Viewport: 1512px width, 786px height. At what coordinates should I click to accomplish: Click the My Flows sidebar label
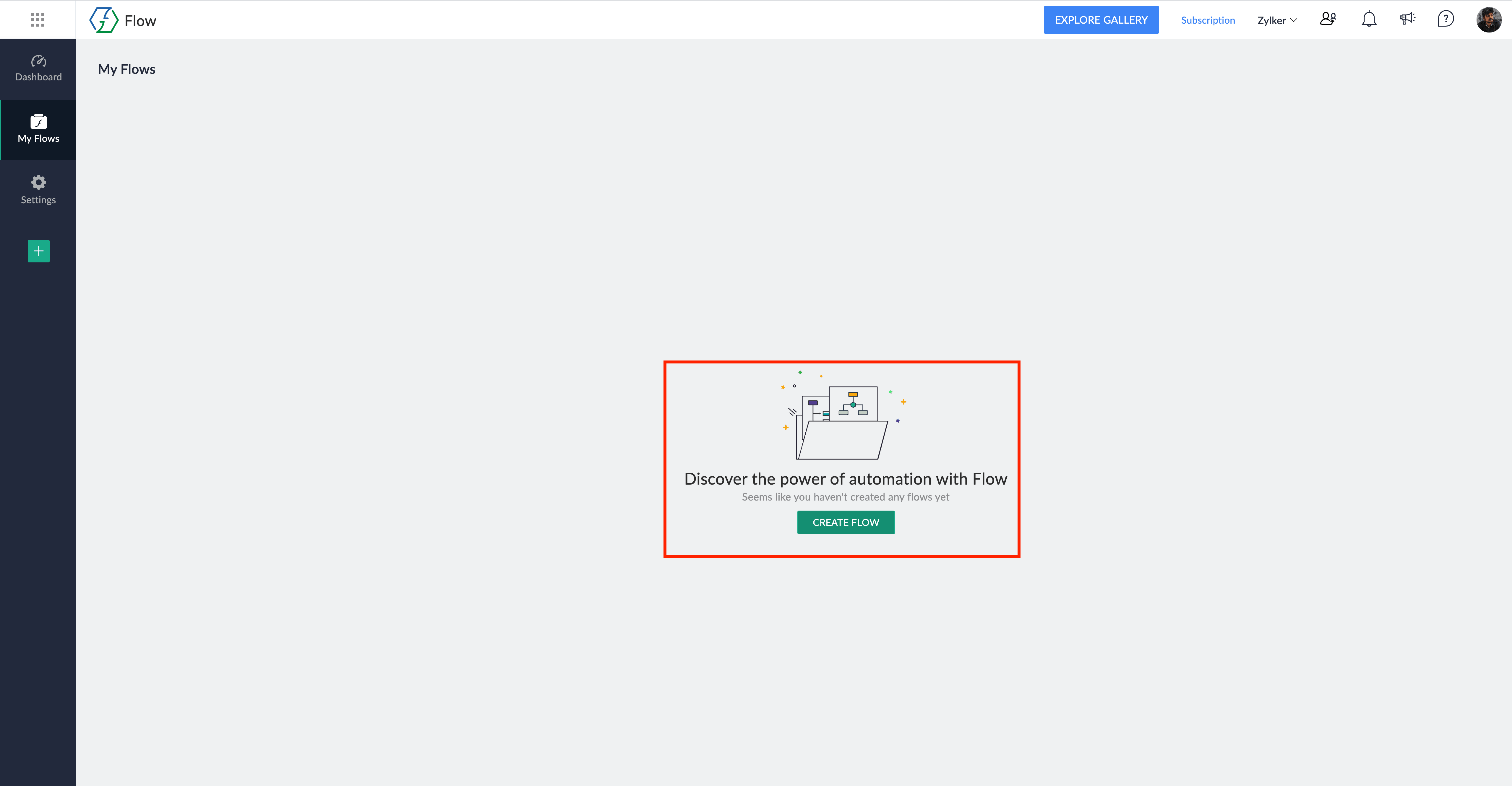tap(38, 139)
